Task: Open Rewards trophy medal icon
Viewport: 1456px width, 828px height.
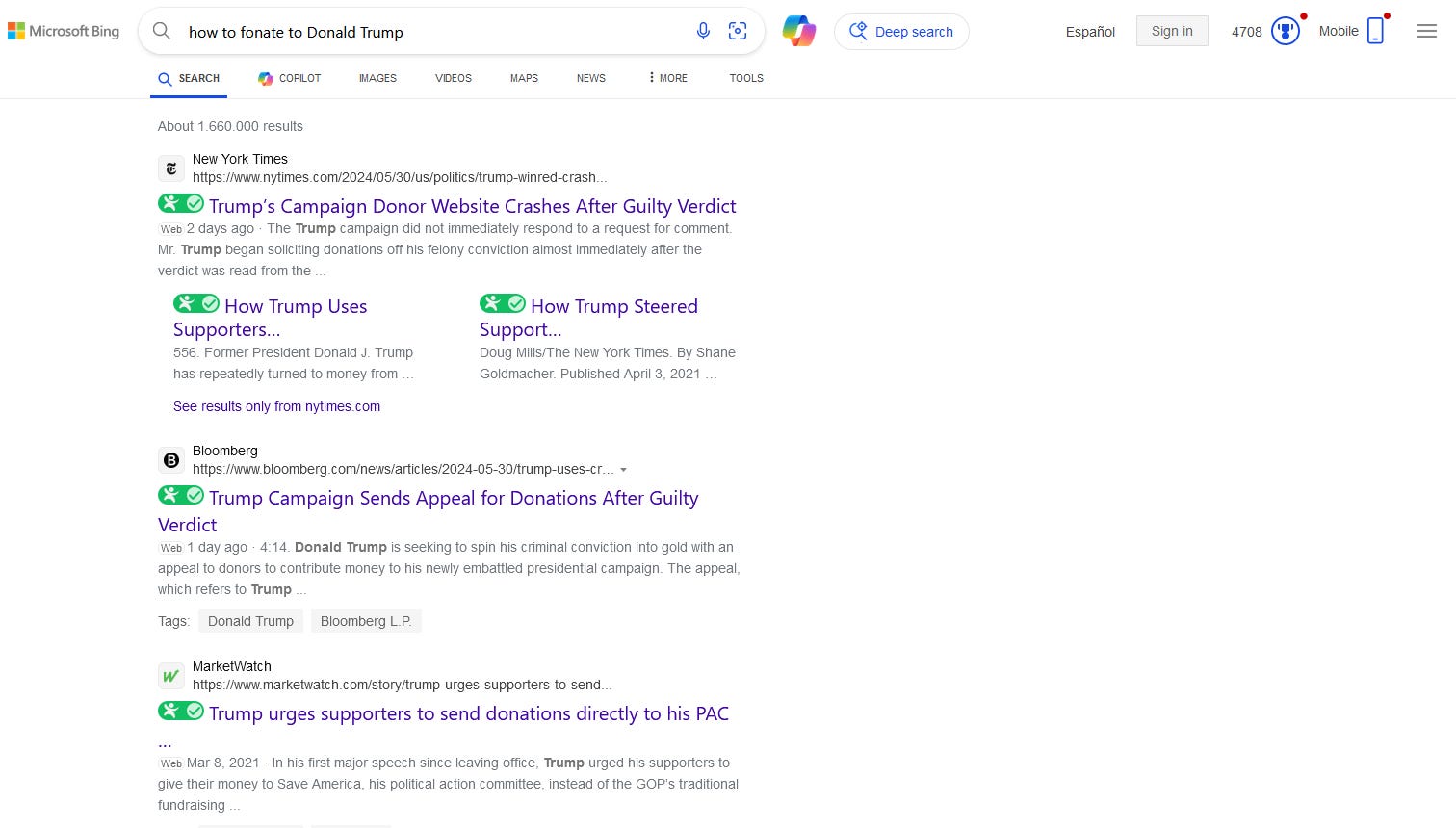Action: click(1286, 32)
